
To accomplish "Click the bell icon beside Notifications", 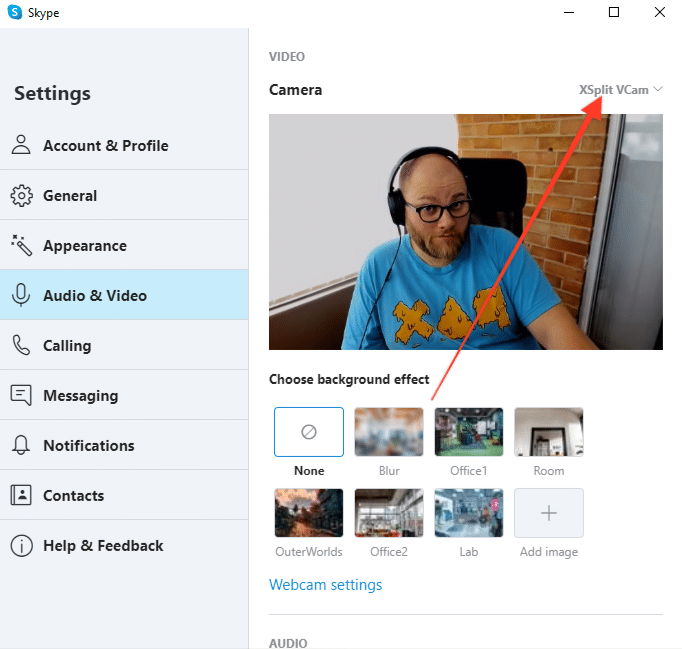I will [21, 445].
